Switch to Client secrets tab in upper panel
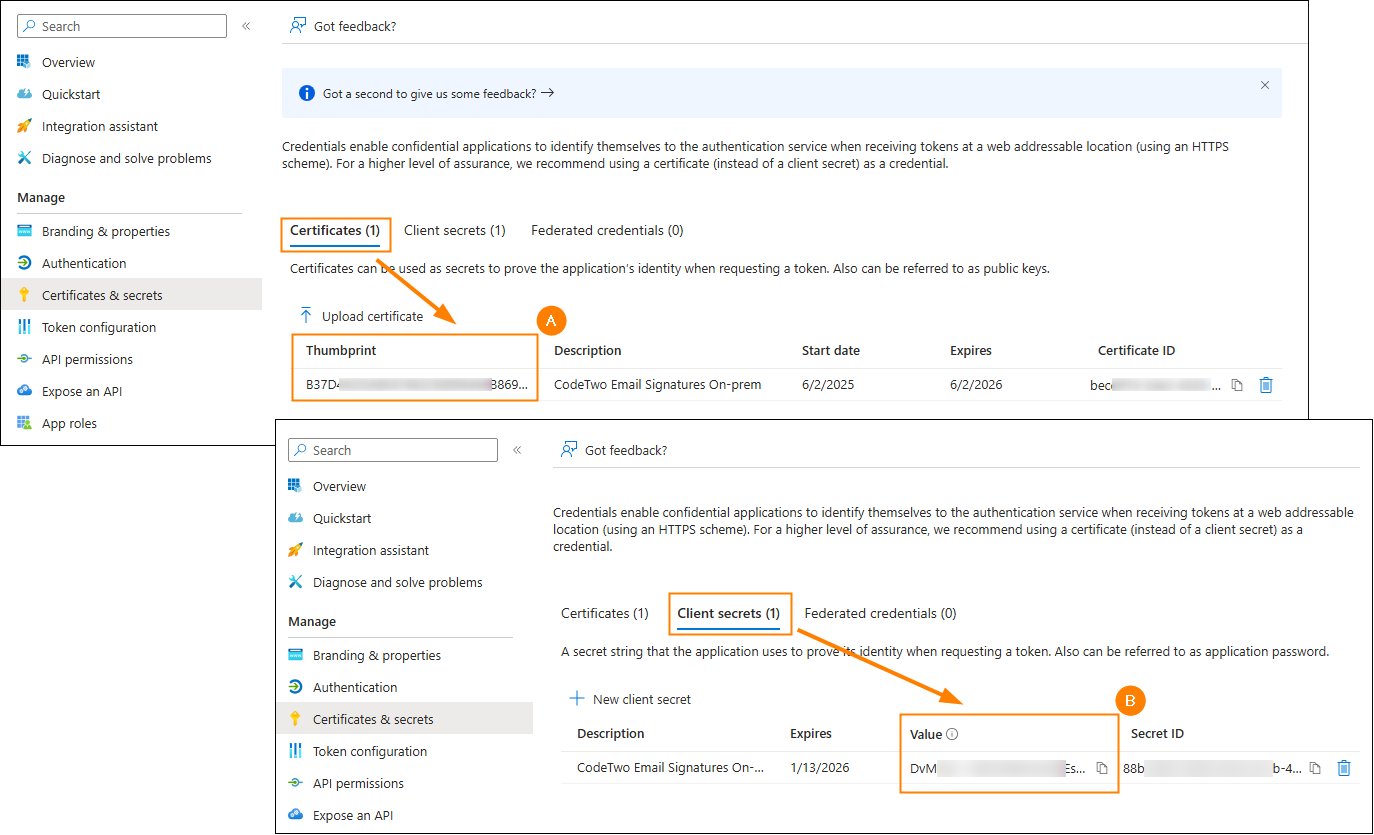 tap(454, 230)
